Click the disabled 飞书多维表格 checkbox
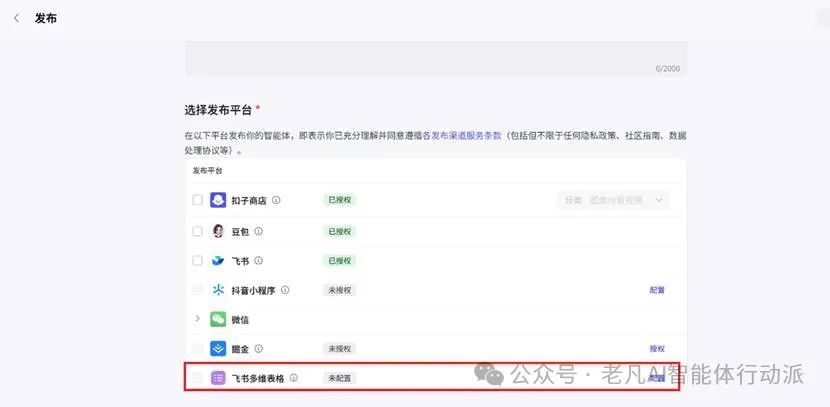Screen dimensions: 830x407 (197, 378)
